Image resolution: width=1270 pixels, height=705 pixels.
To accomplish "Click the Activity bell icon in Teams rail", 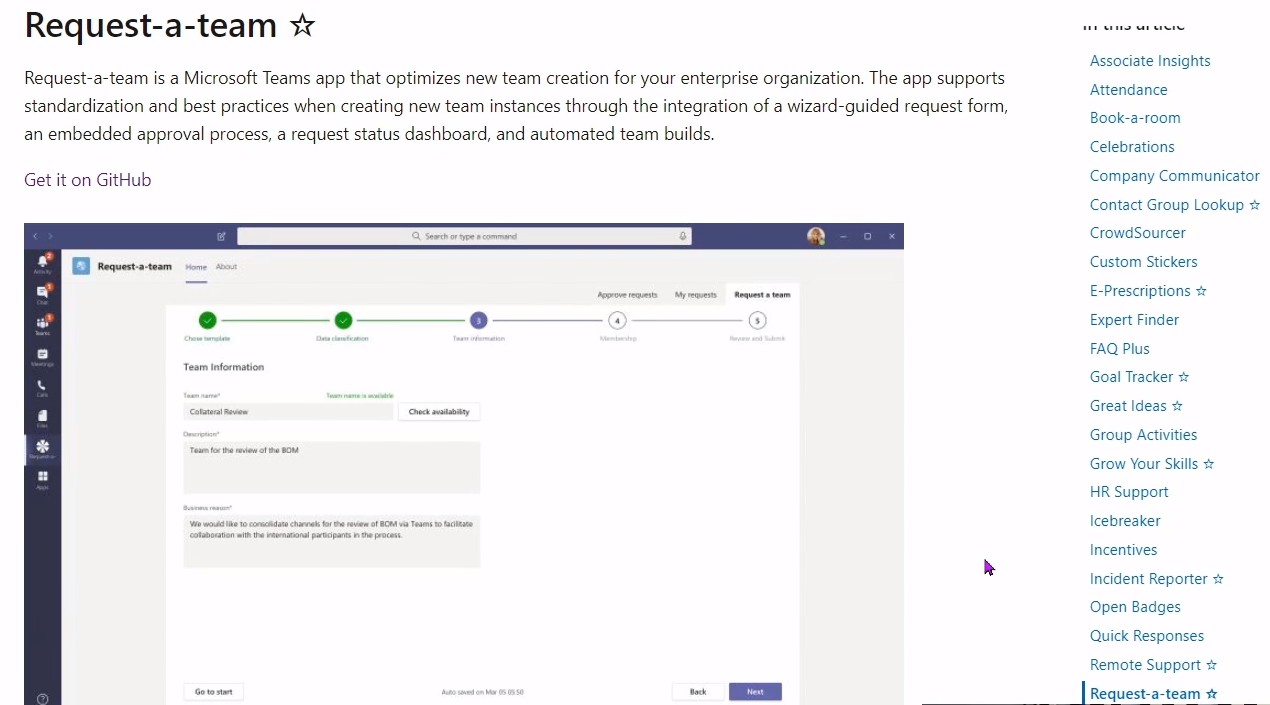I will [42, 263].
